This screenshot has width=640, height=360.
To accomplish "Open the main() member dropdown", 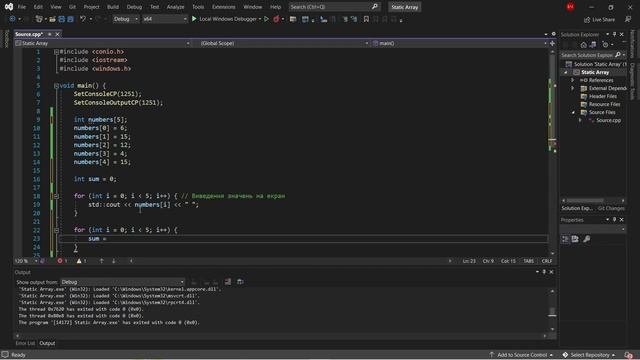I will coord(459,43).
